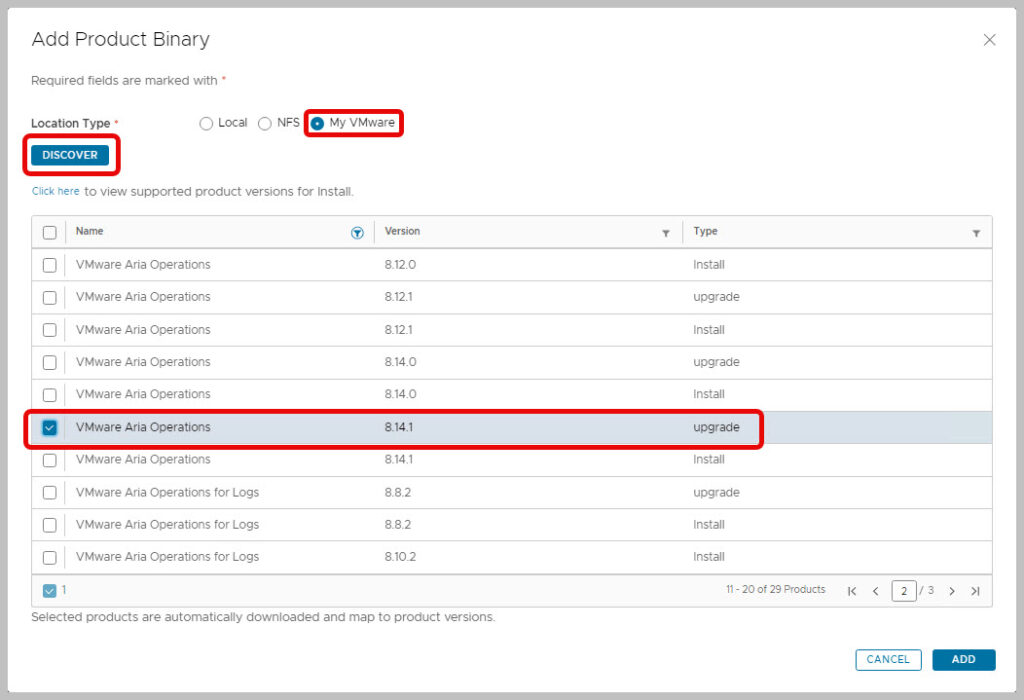Select the Local location type
1024x700 pixels.
(206, 123)
